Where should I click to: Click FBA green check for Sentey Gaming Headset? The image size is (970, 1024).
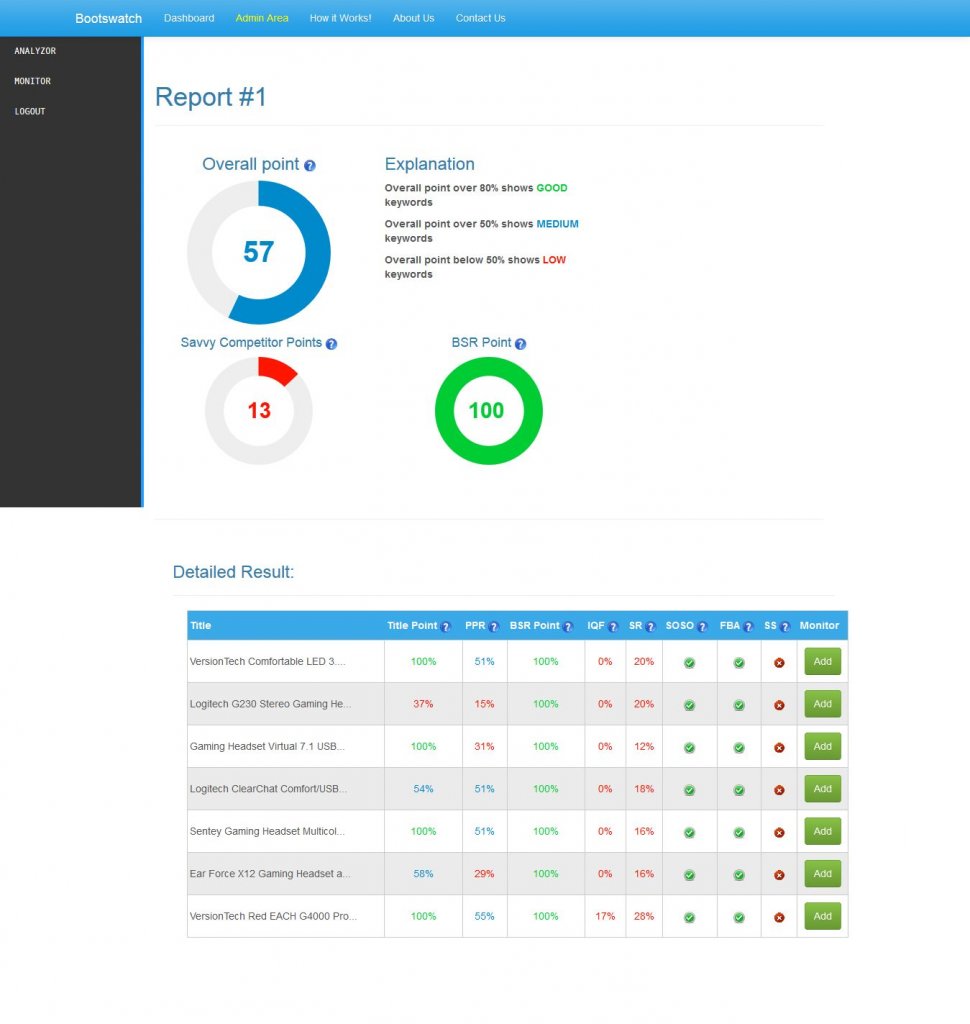pyautogui.click(x=739, y=832)
